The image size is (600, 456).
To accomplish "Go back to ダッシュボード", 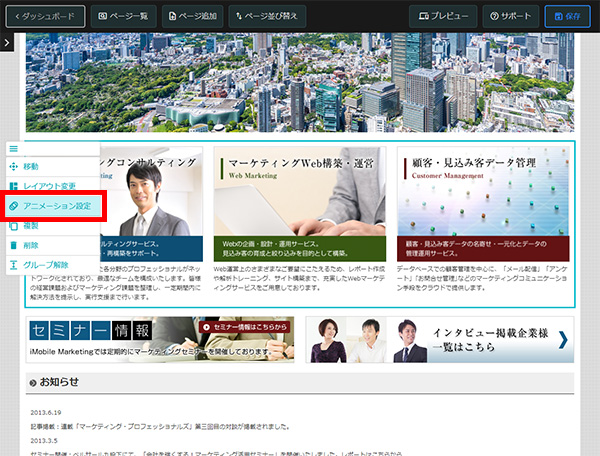I will pyautogui.click(x=46, y=16).
